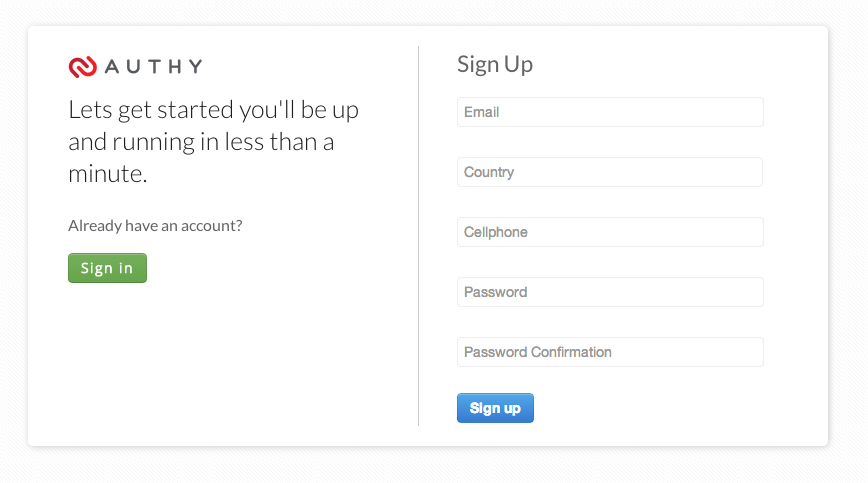Click the word 'account?' below the headline

(x=212, y=226)
